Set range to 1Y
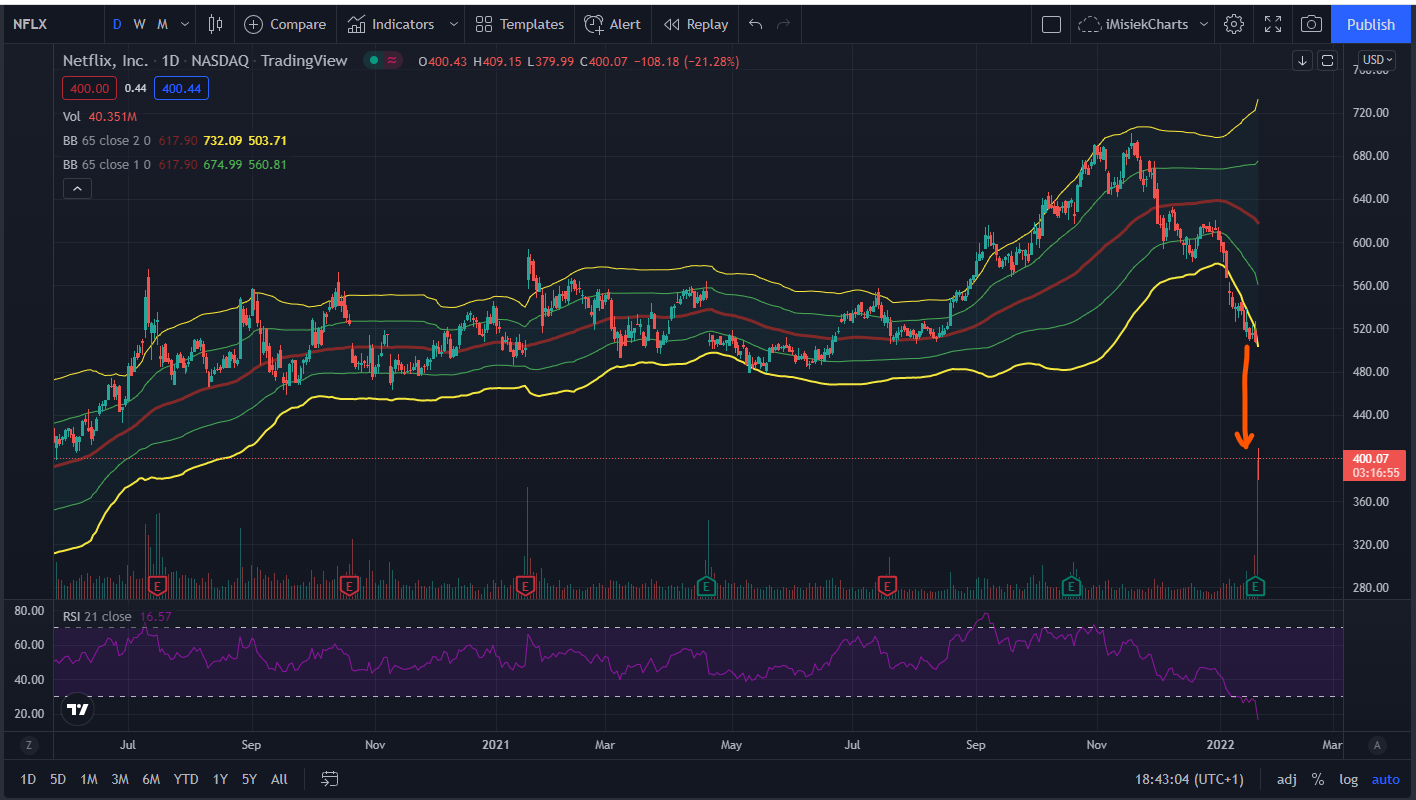 [219, 779]
